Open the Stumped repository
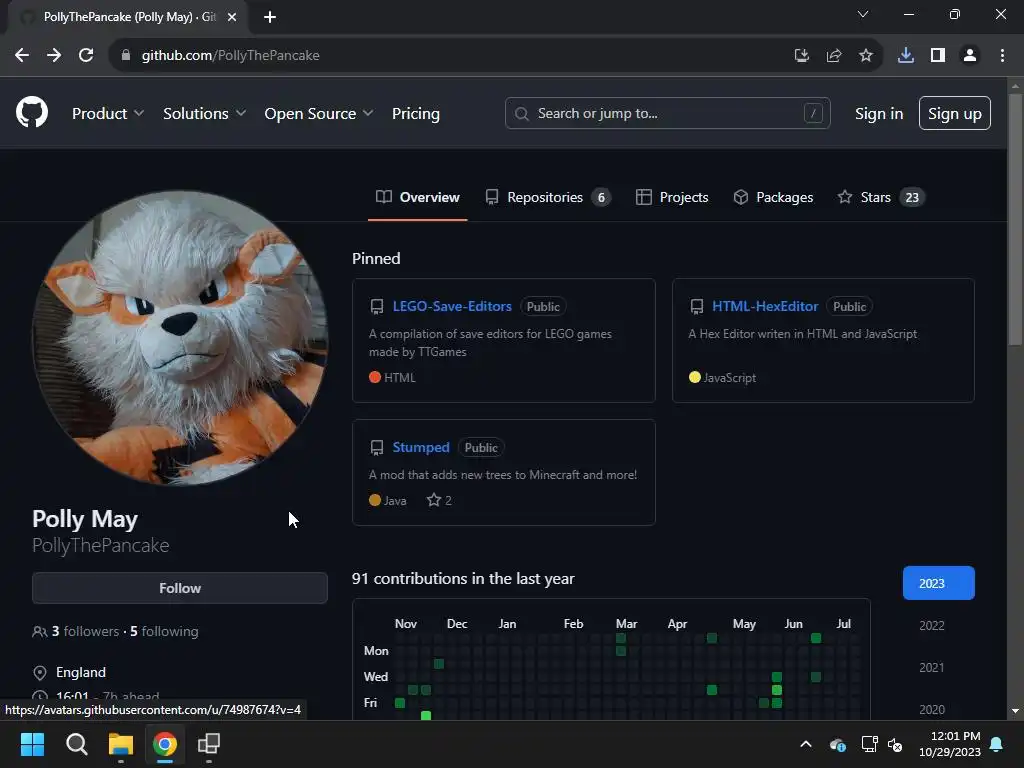The height and width of the screenshot is (768, 1024). [421, 447]
